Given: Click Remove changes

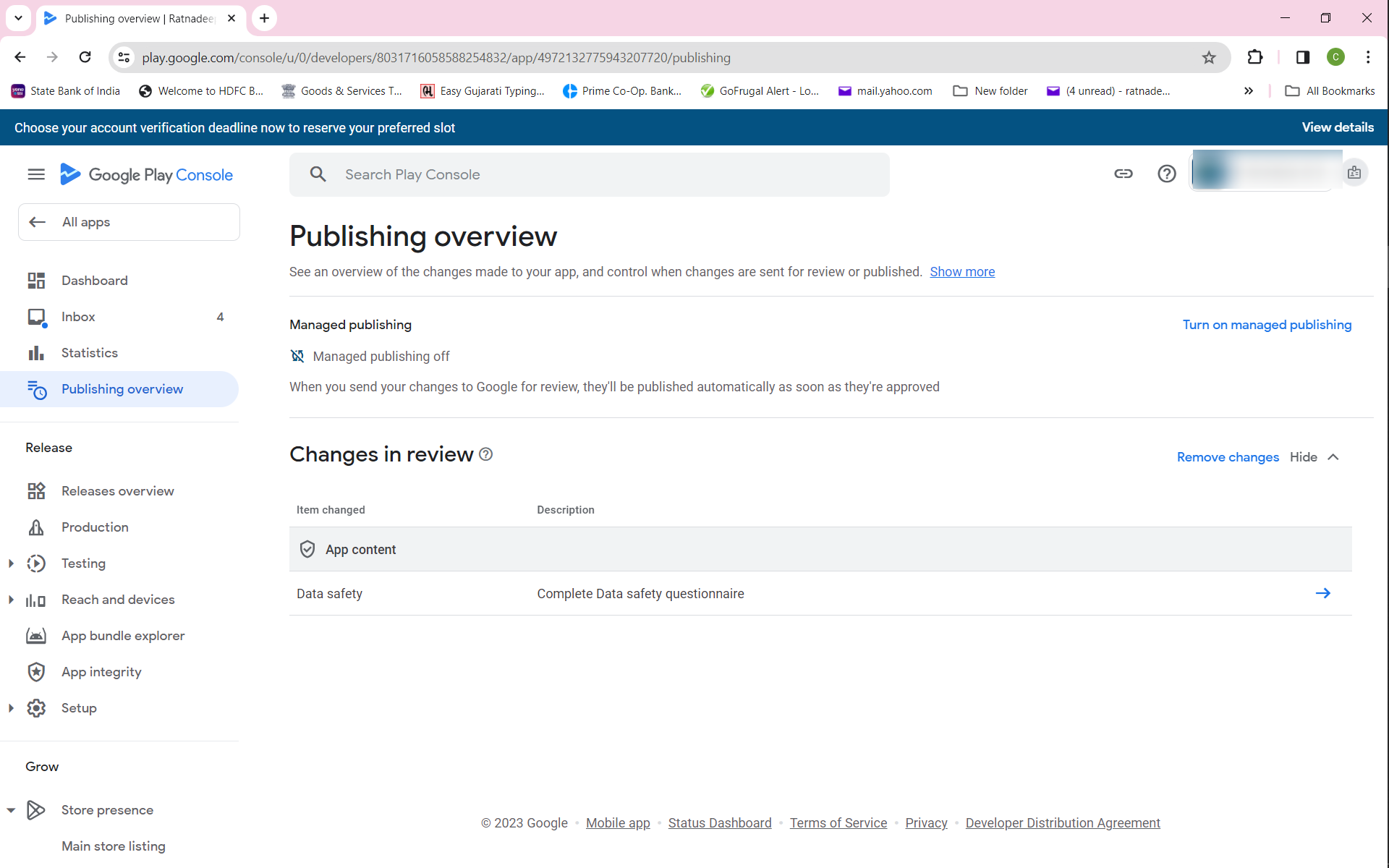Looking at the screenshot, I should tap(1227, 457).
